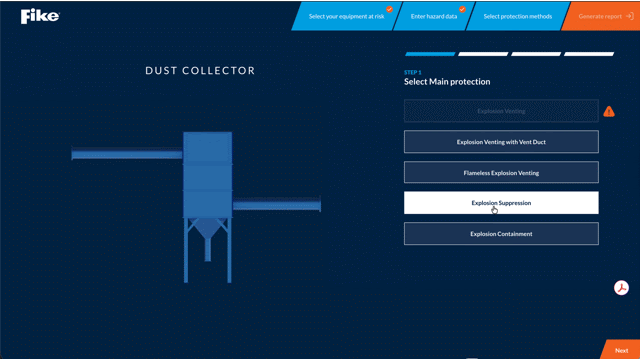Go to Select your equipment at risk tab
640x360 pixels.
[347, 16]
